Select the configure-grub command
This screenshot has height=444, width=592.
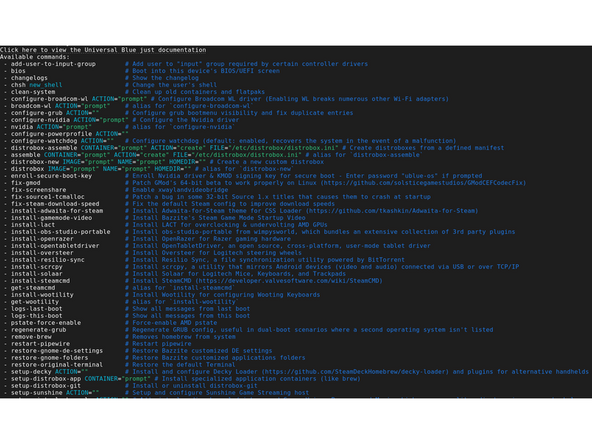37,113
